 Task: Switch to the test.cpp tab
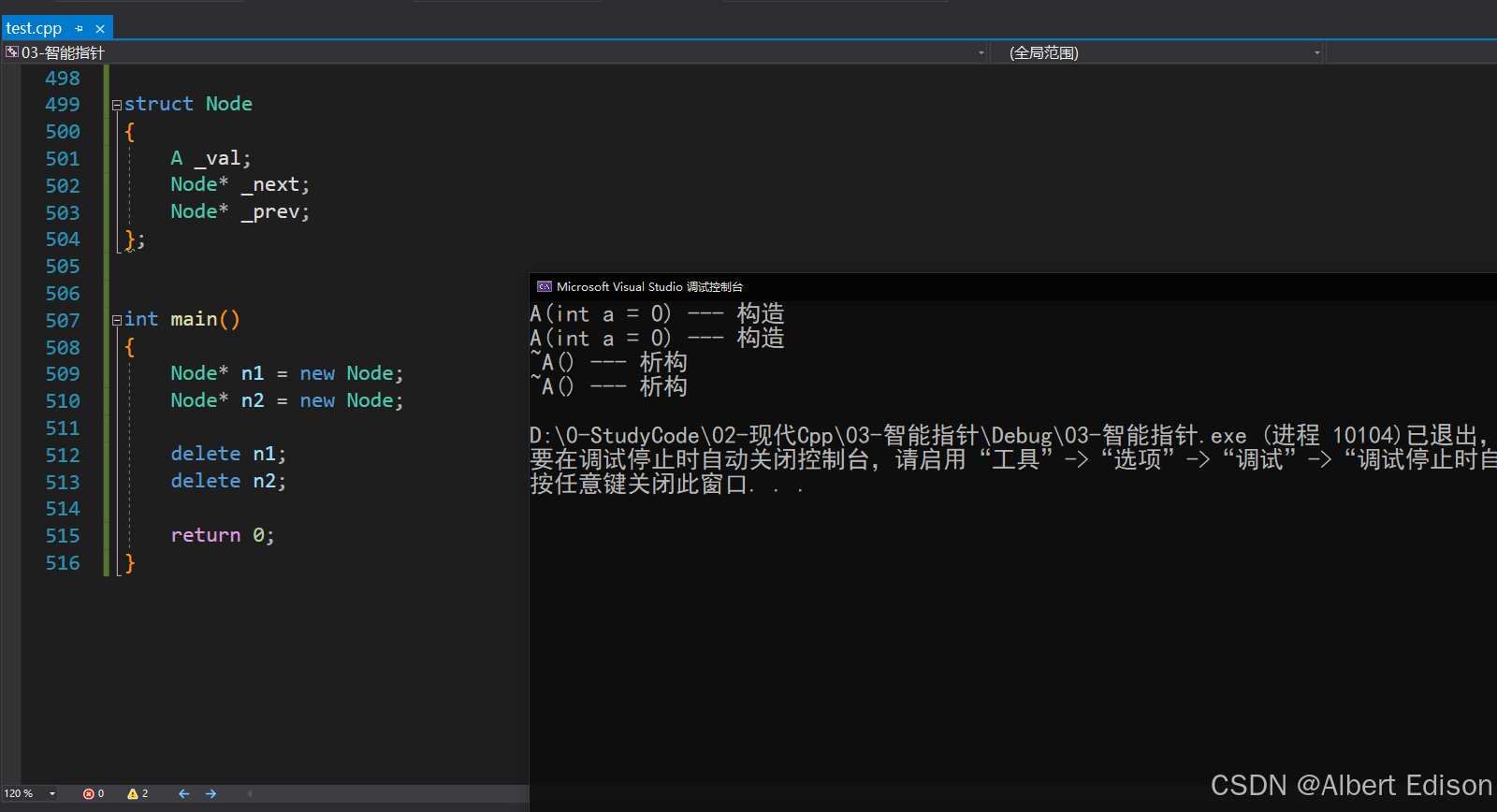(x=34, y=28)
